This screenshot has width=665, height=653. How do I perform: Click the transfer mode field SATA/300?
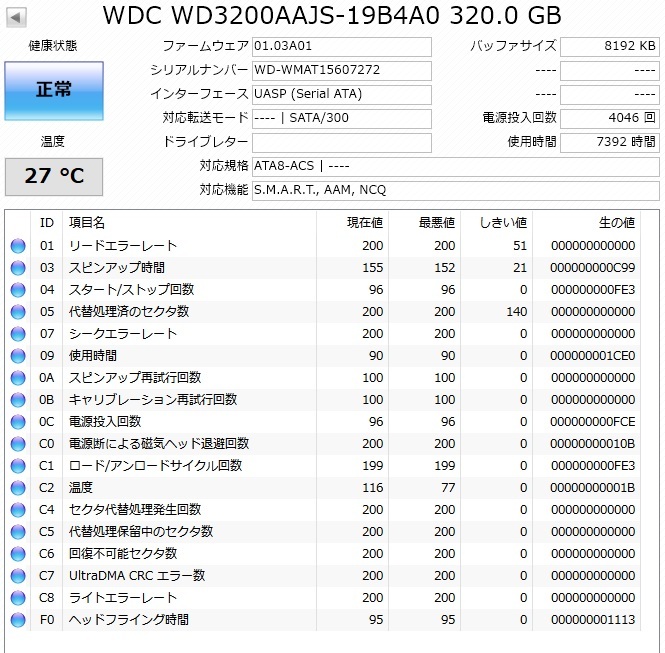coord(342,118)
